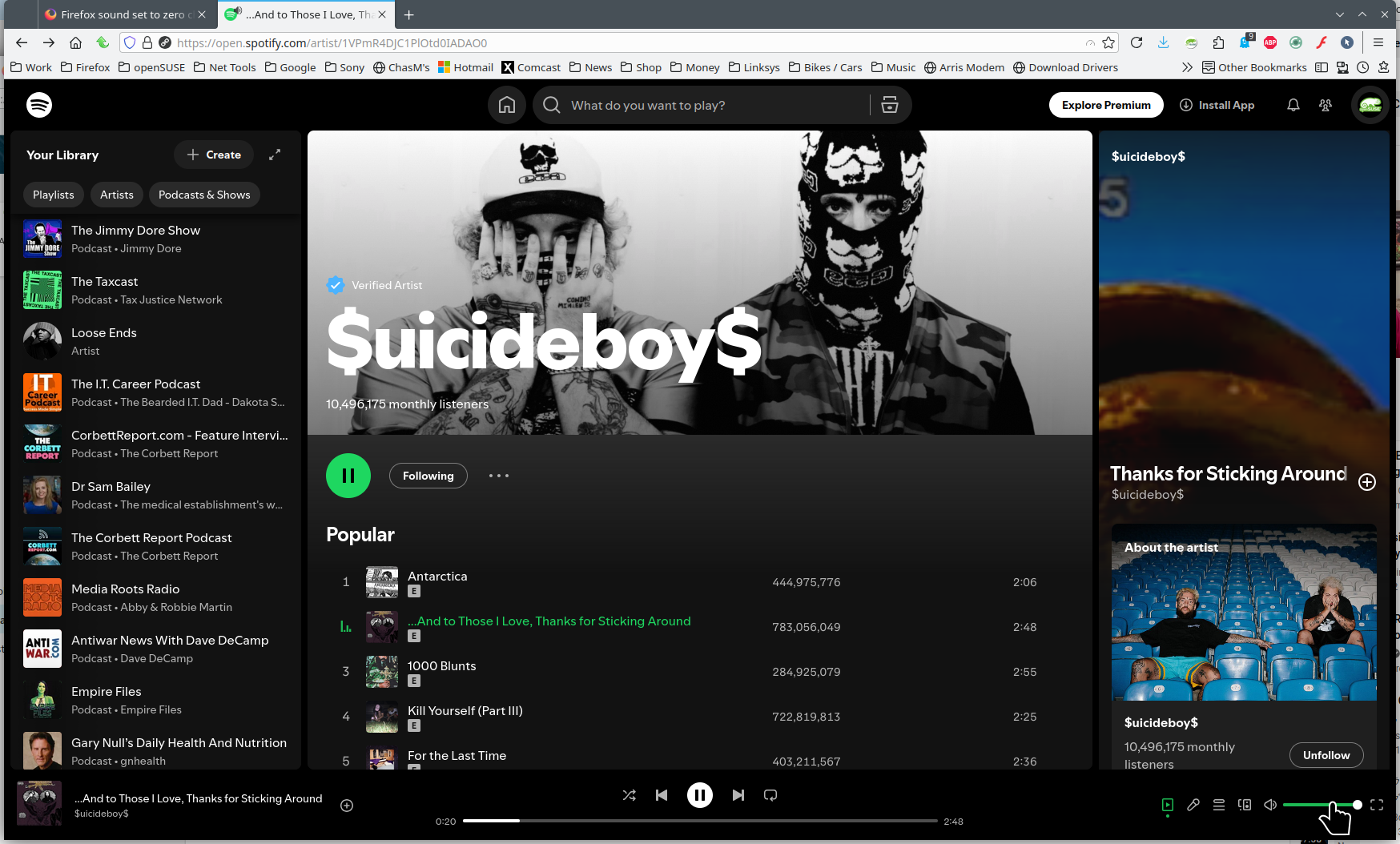This screenshot has height=844, width=1400.
Task: Open the About the artist photo card
Action: [x=1244, y=613]
